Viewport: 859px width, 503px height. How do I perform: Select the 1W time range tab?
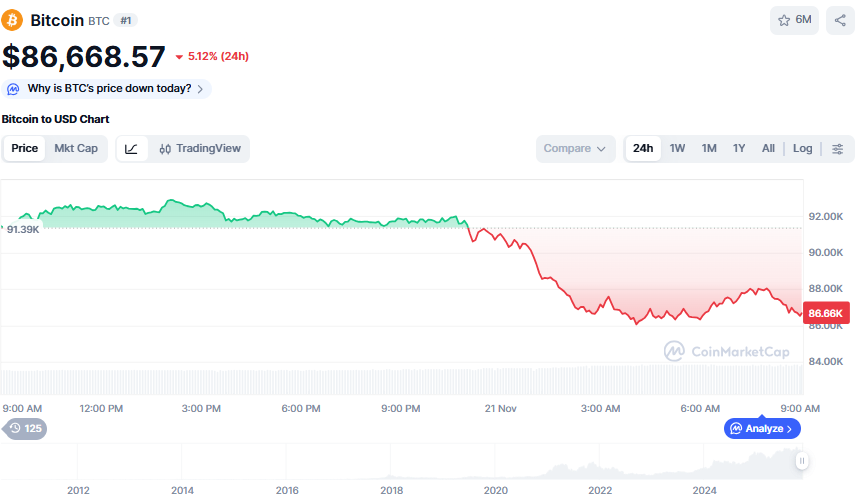tap(677, 149)
